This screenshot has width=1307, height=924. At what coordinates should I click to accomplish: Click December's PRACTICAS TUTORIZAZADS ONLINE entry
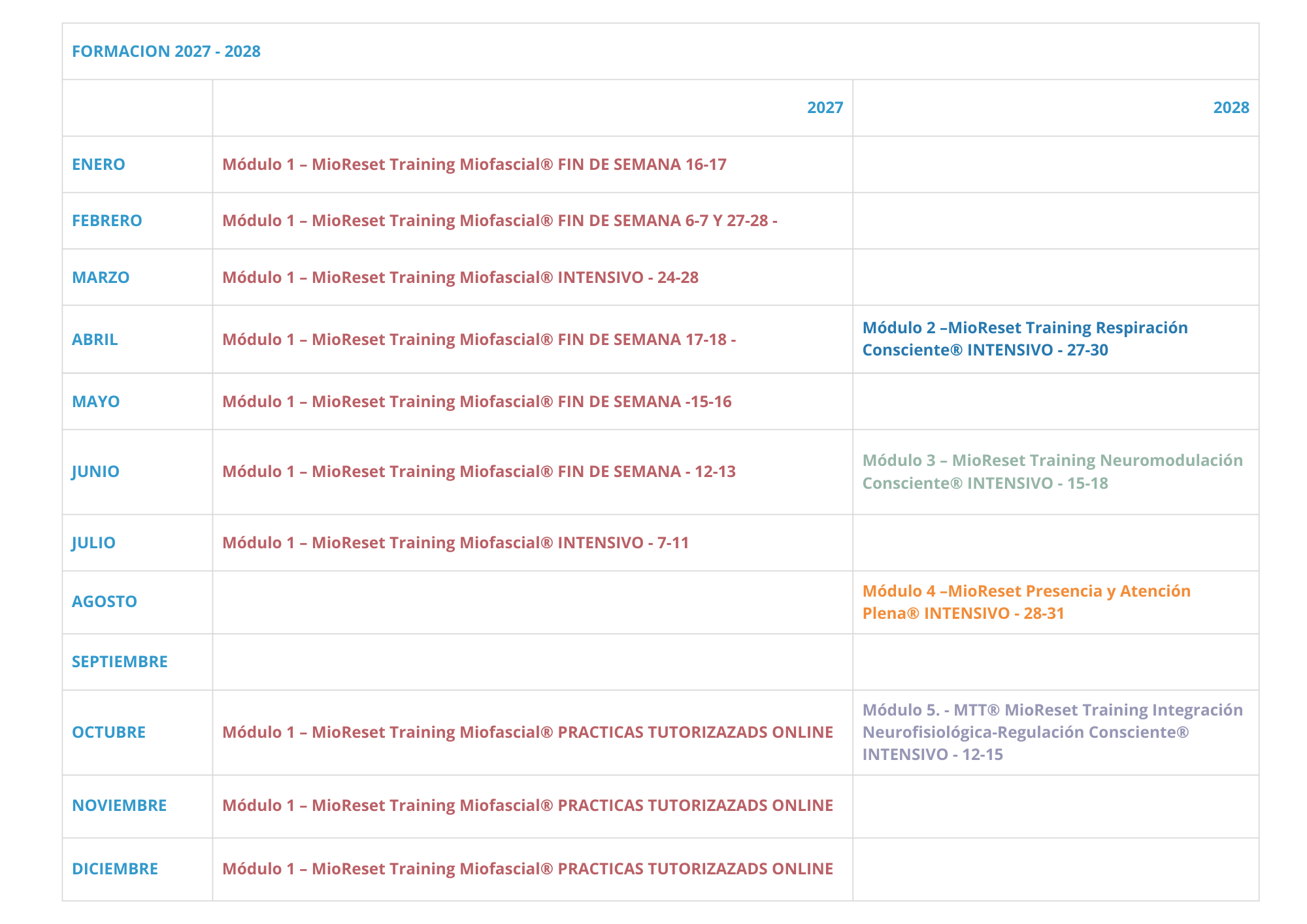(527, 868)
